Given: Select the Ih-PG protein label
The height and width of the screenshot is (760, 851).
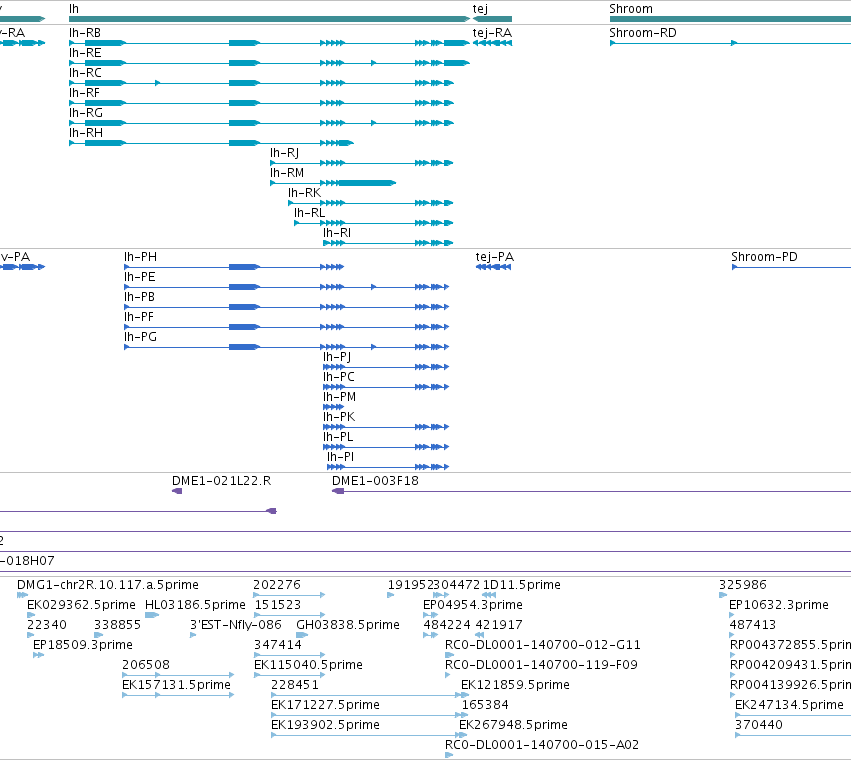Looking at the screenshot, I should 140,337.
